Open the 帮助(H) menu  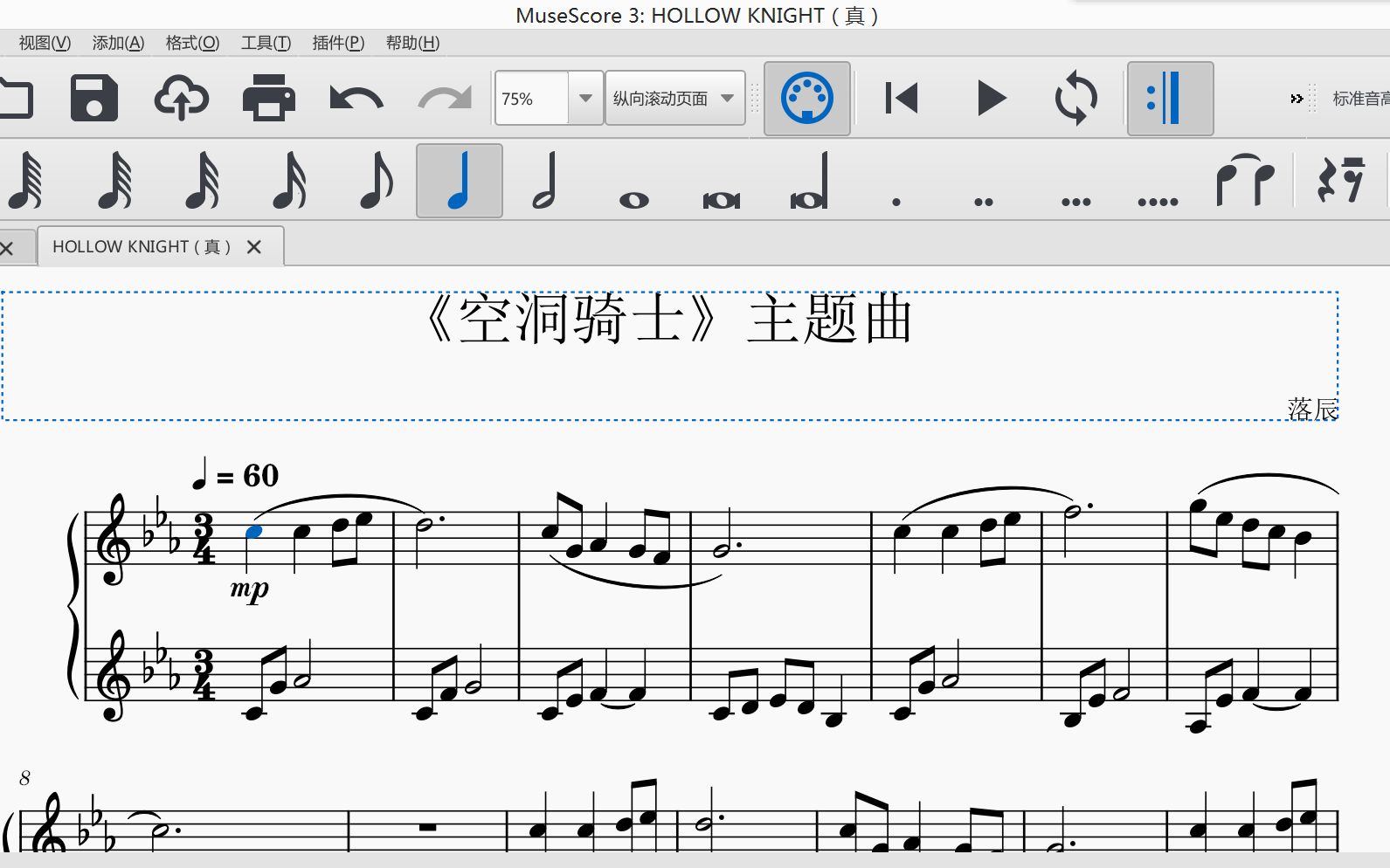click(412, 43)
